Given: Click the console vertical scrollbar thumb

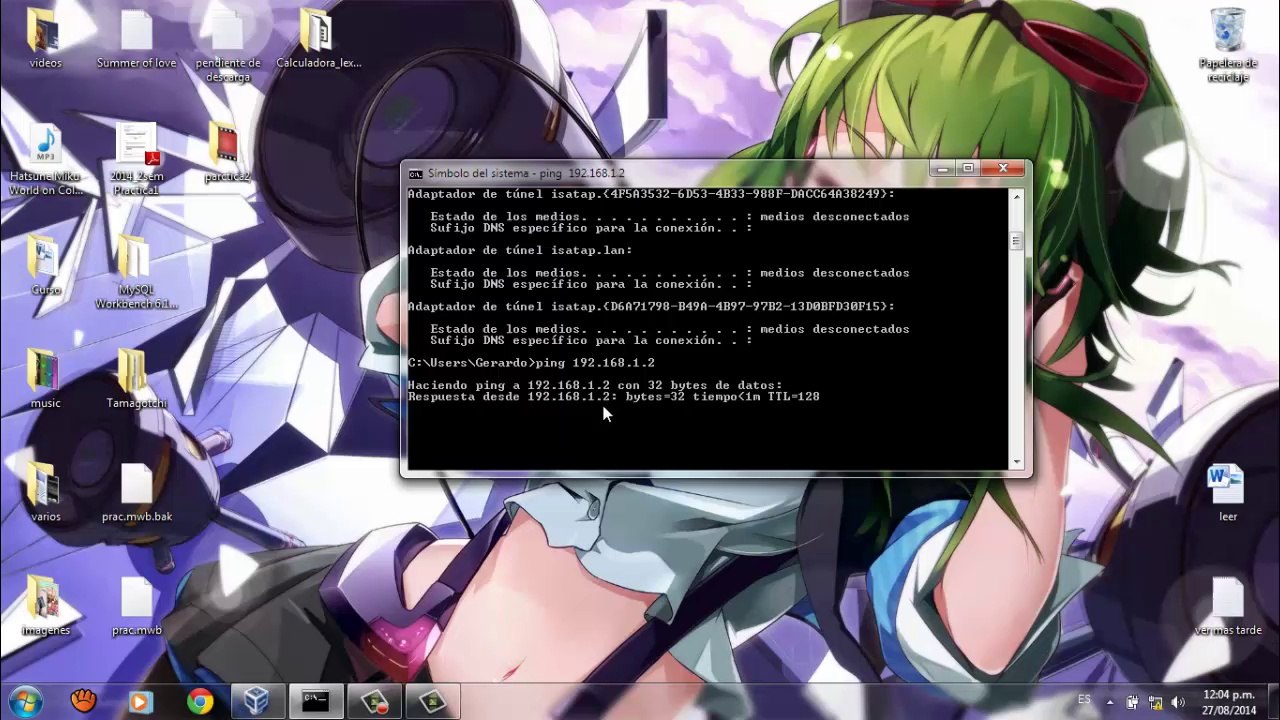Looking at the screenshot, I should click(1016, 241).
